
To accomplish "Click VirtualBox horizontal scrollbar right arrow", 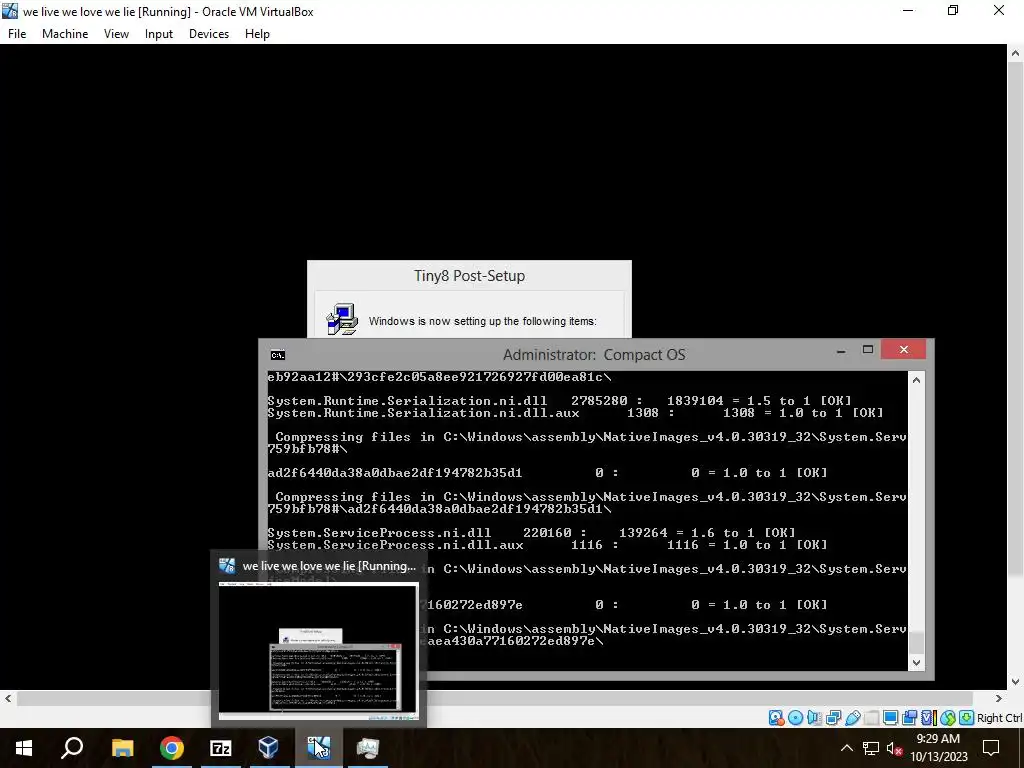I will point(999,698).
